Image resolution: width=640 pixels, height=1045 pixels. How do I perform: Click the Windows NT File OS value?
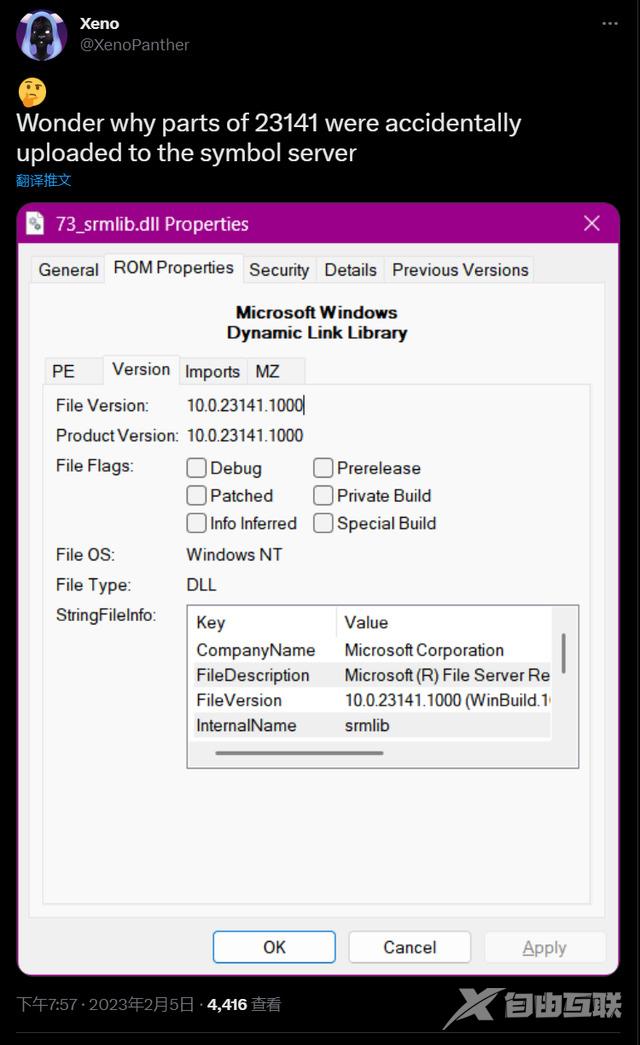[x=234, y=554]
